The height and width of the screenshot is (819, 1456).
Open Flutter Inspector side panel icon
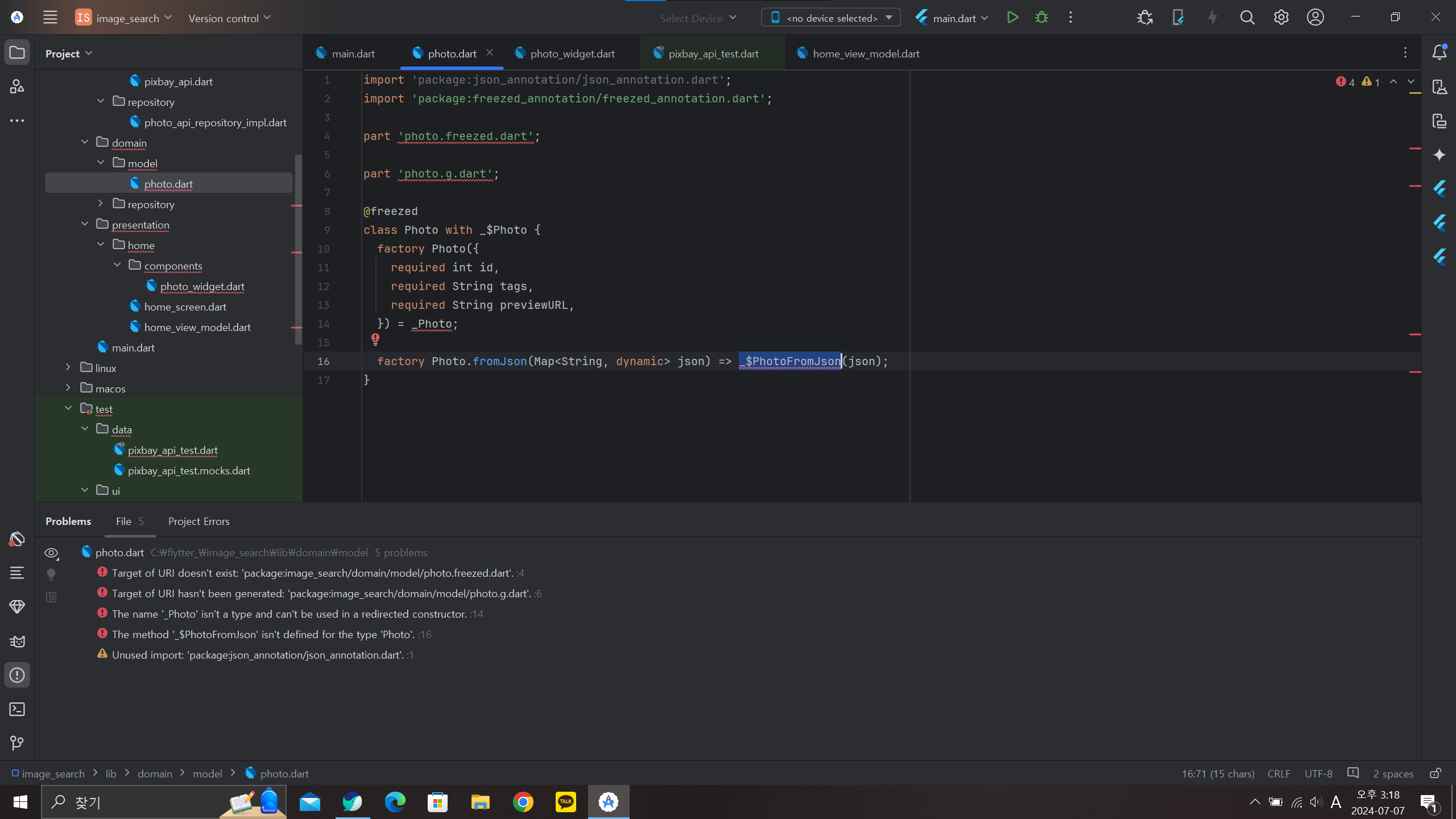coord(1439,189)
